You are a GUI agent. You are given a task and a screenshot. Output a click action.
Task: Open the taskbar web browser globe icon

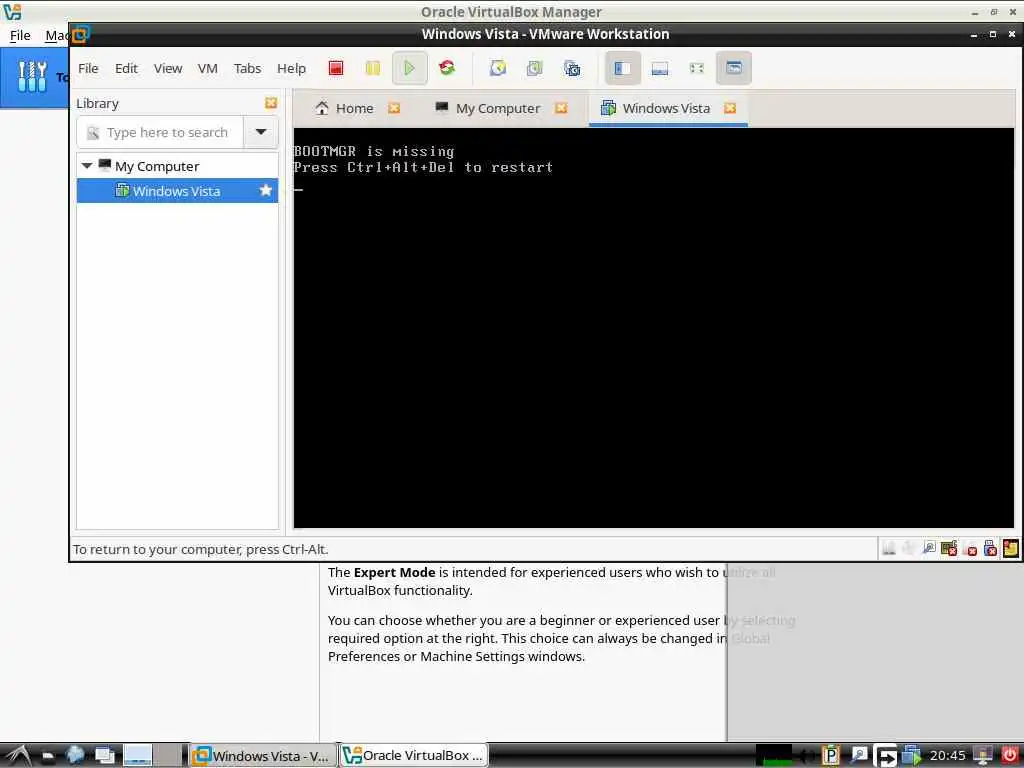pyautogui.click(x=76, y=756)
